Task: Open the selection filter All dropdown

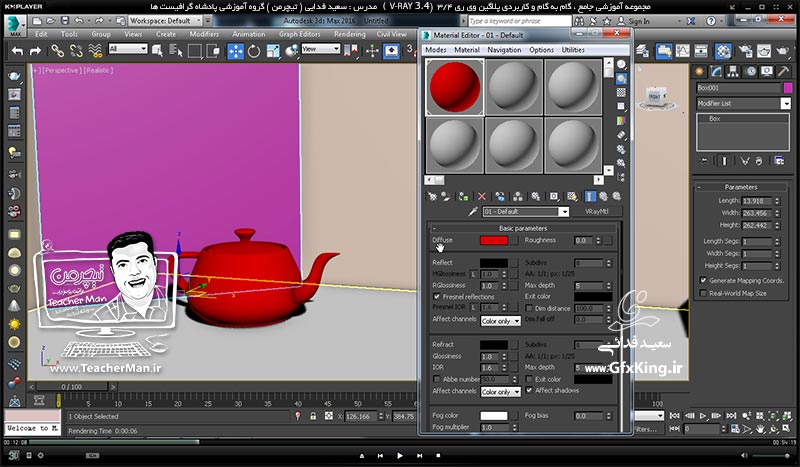Action: 128,49
